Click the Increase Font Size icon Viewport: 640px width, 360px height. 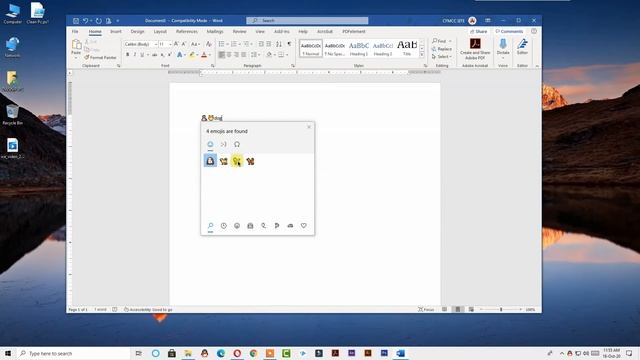(x=176, y=44)
